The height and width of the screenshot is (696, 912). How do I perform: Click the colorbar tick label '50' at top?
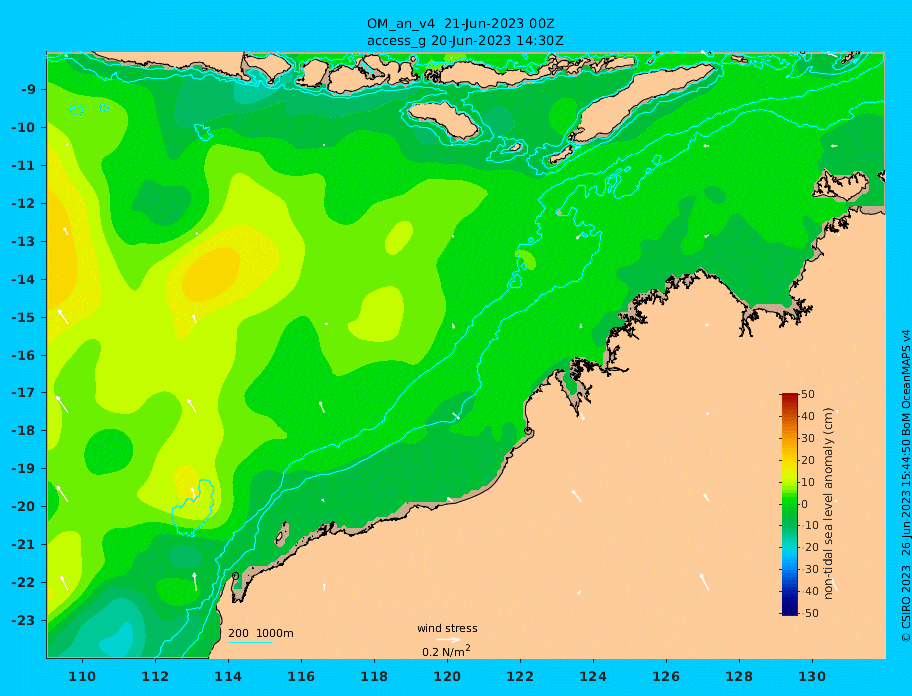point(808,394)
